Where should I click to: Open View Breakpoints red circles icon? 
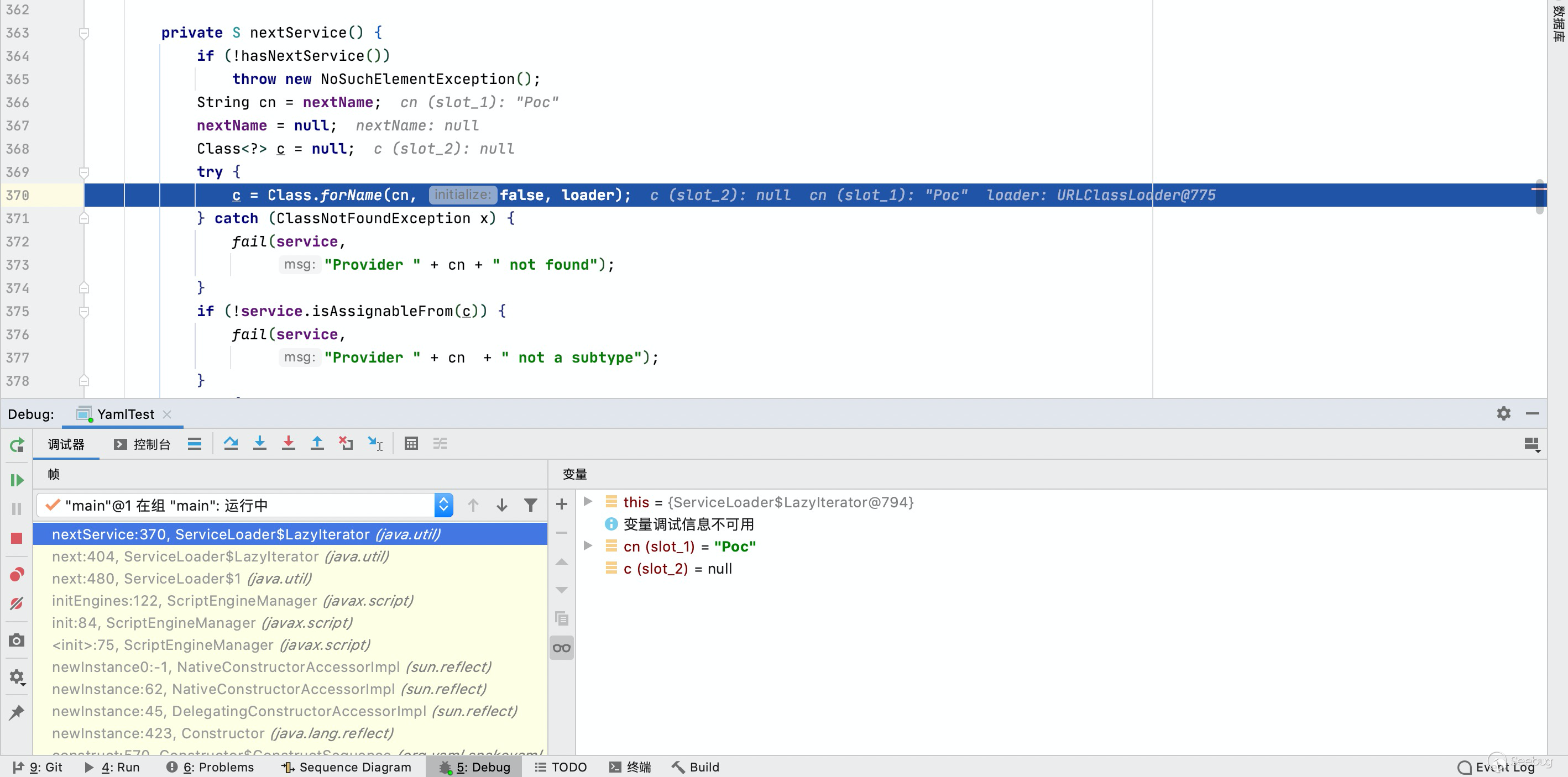pyautogui.click(x=17, y=574)
